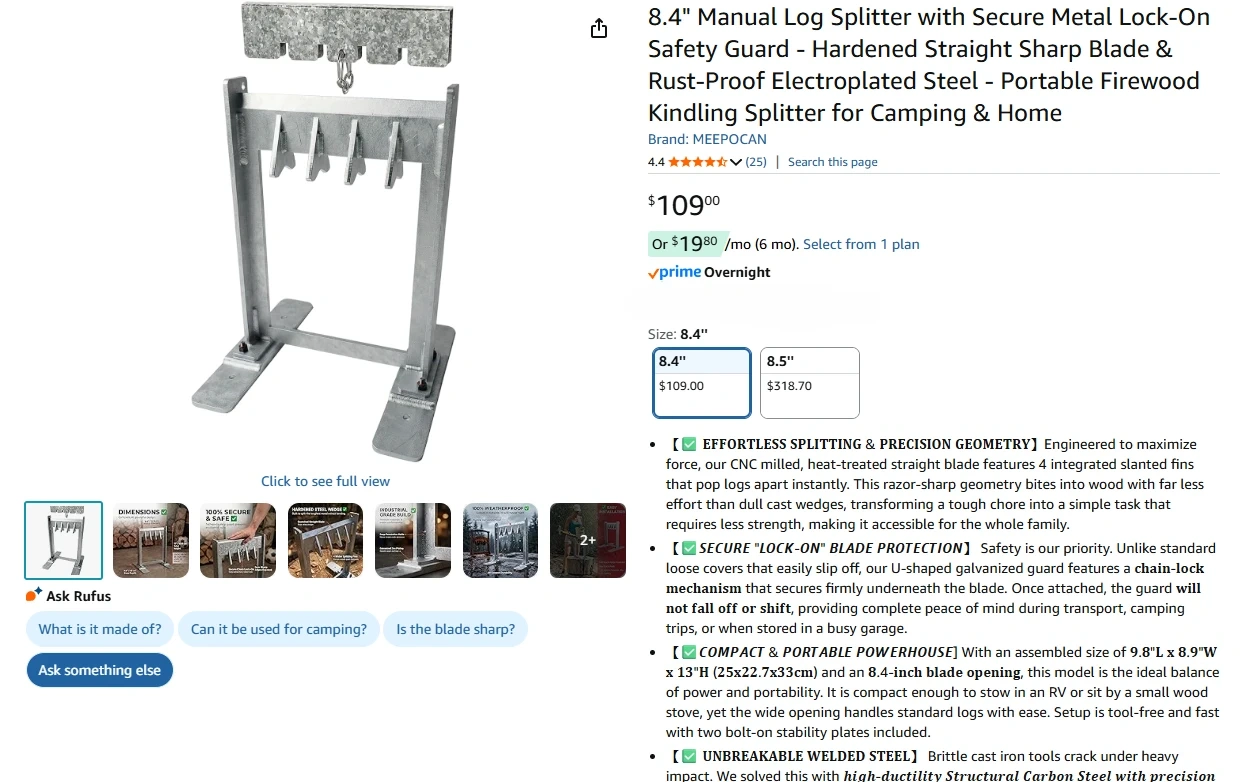View the 100% Secure & Safe thumbnail
The image size is (1242, 782).
238,540
